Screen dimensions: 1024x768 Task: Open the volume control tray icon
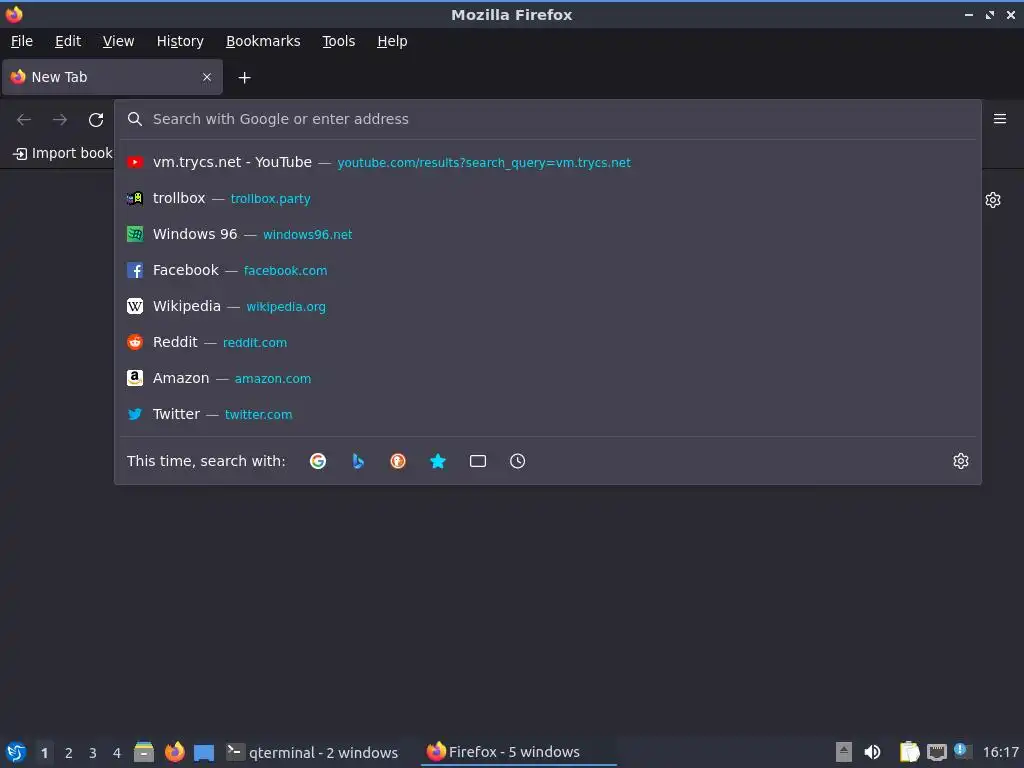[872, 752]
